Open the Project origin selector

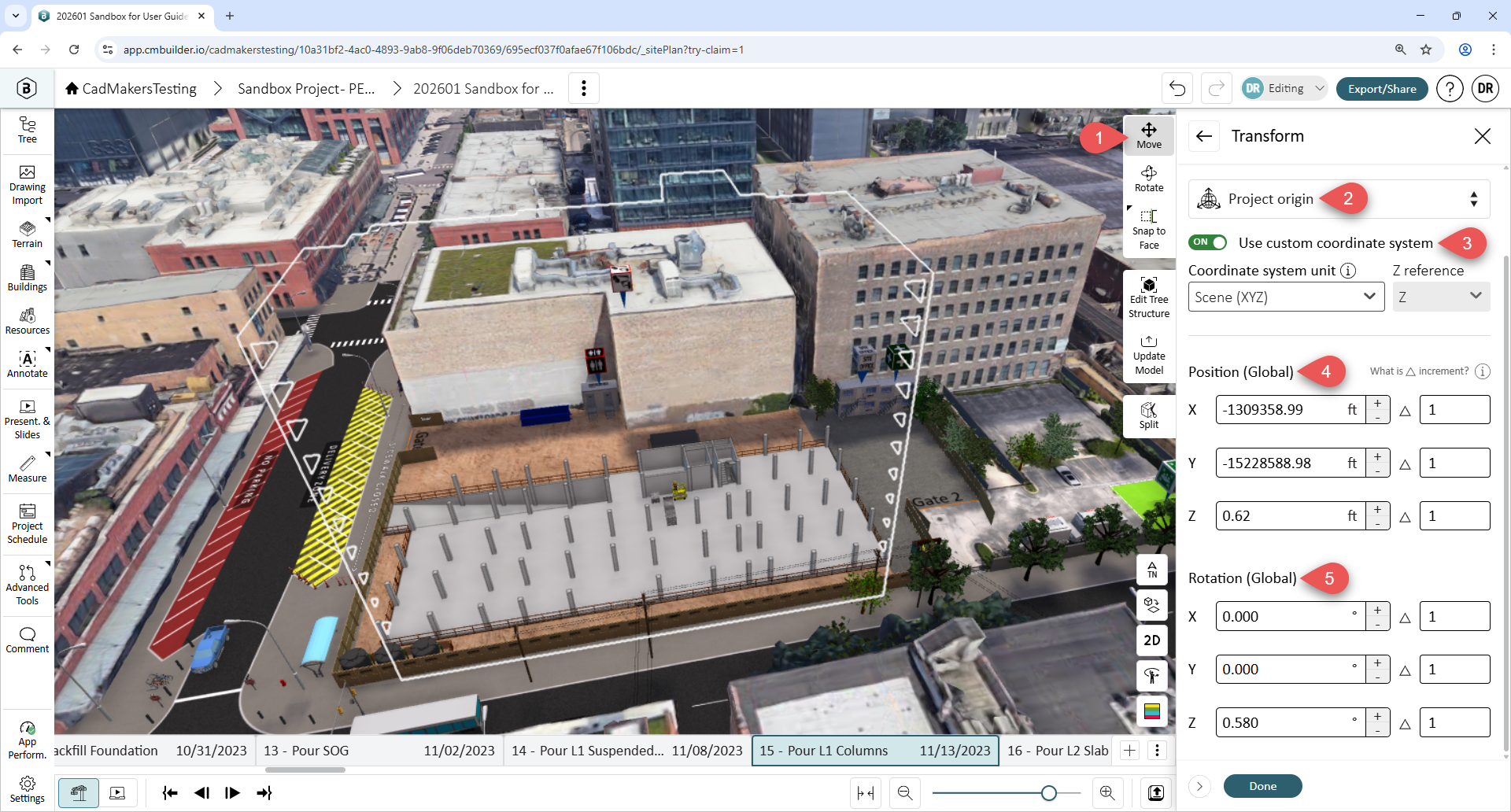click(1339, 199)
